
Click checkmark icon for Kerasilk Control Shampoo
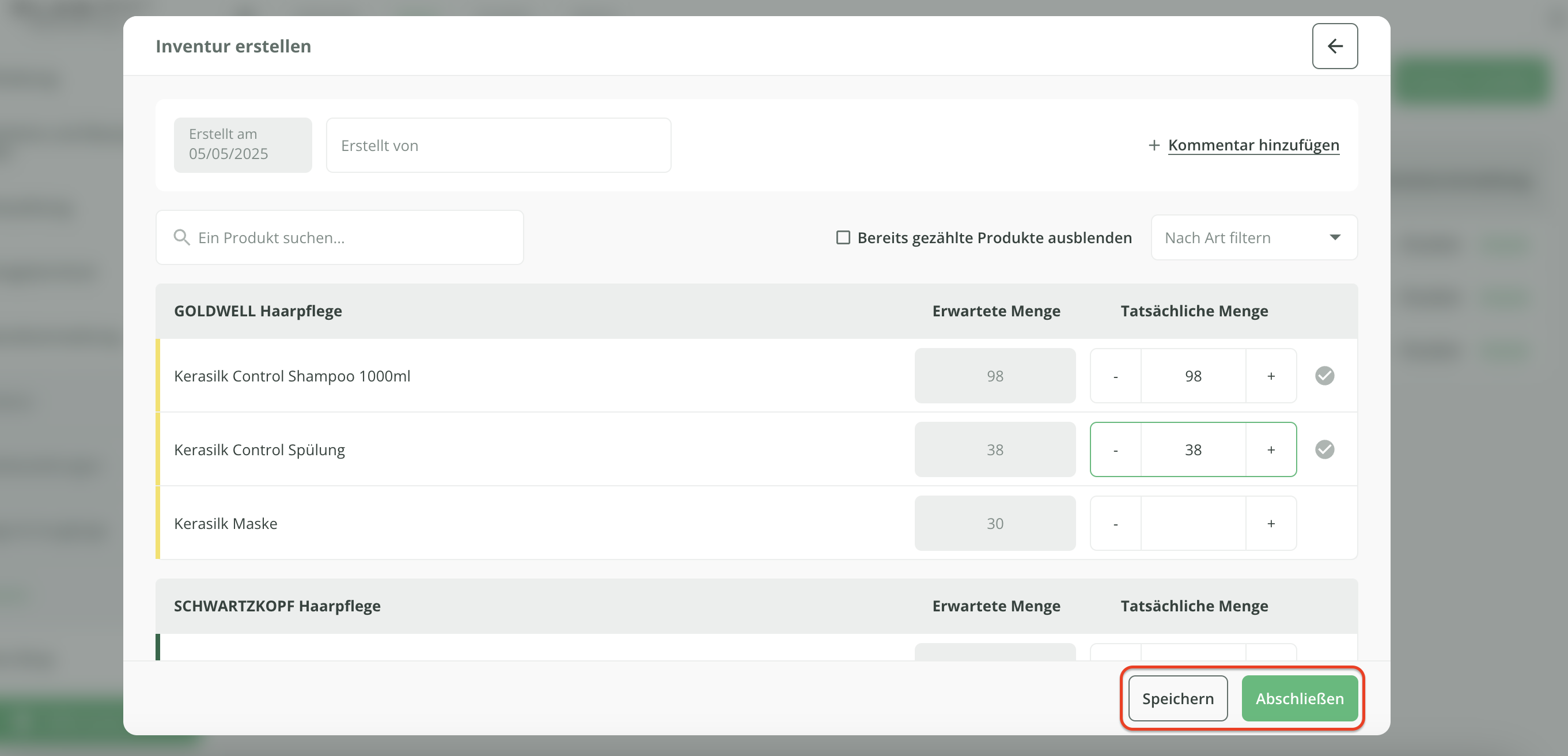pos(1324,376)
